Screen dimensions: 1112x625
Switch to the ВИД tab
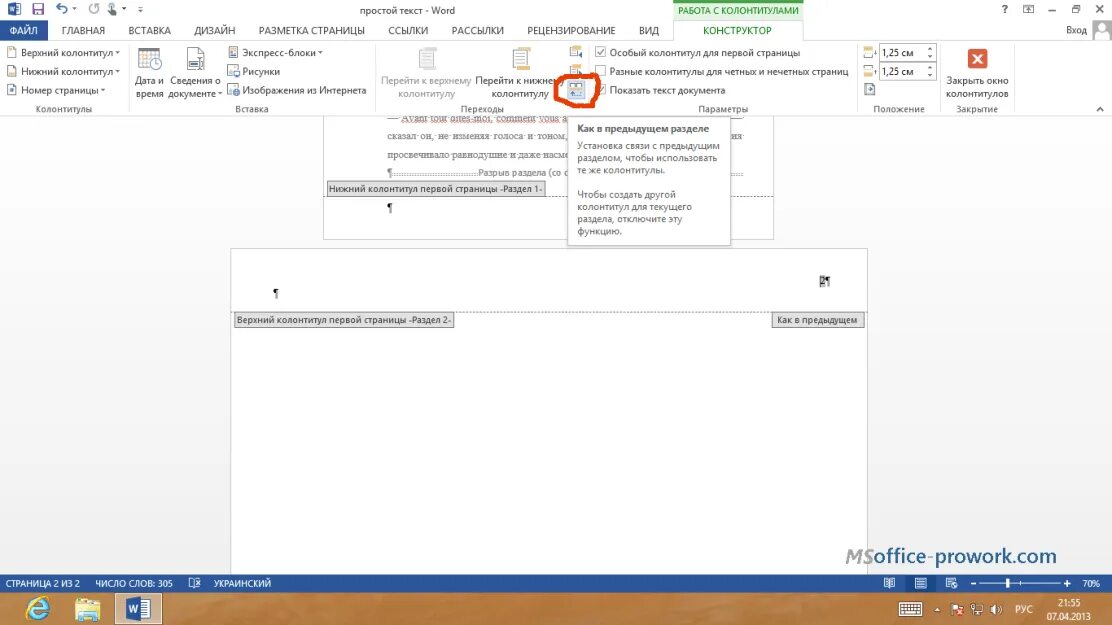(x=648, y=31)
